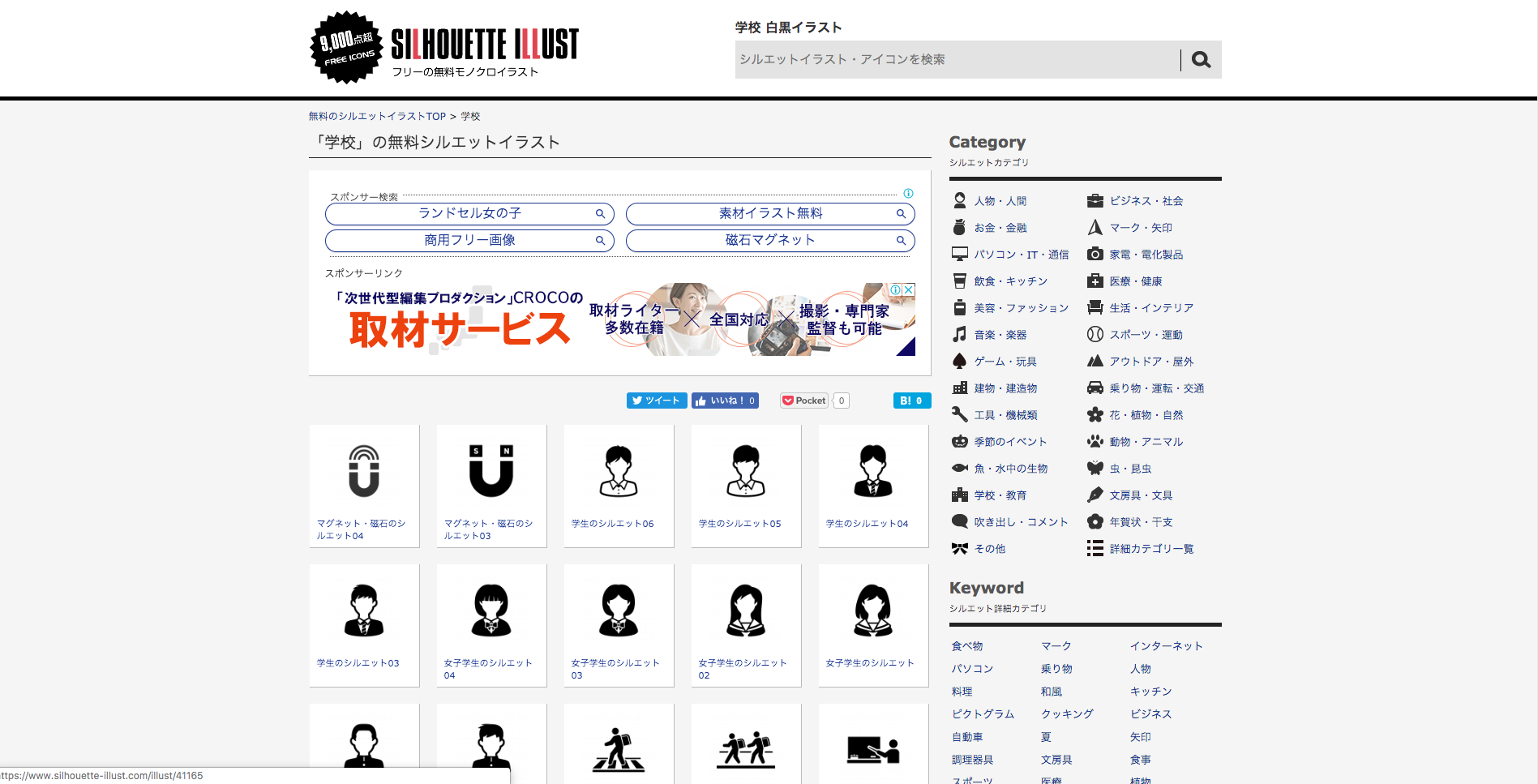This screenshot has height=784, width=1538.
Task: Open thumbnail マグネット・磁石のシルエット04
Action: point(364,486)
